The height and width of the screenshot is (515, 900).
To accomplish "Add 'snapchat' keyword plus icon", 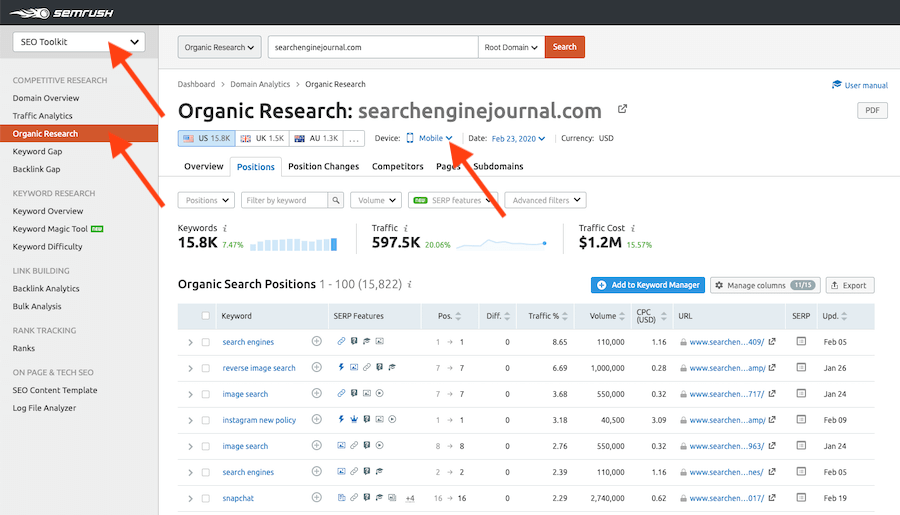I will [316, 497].
